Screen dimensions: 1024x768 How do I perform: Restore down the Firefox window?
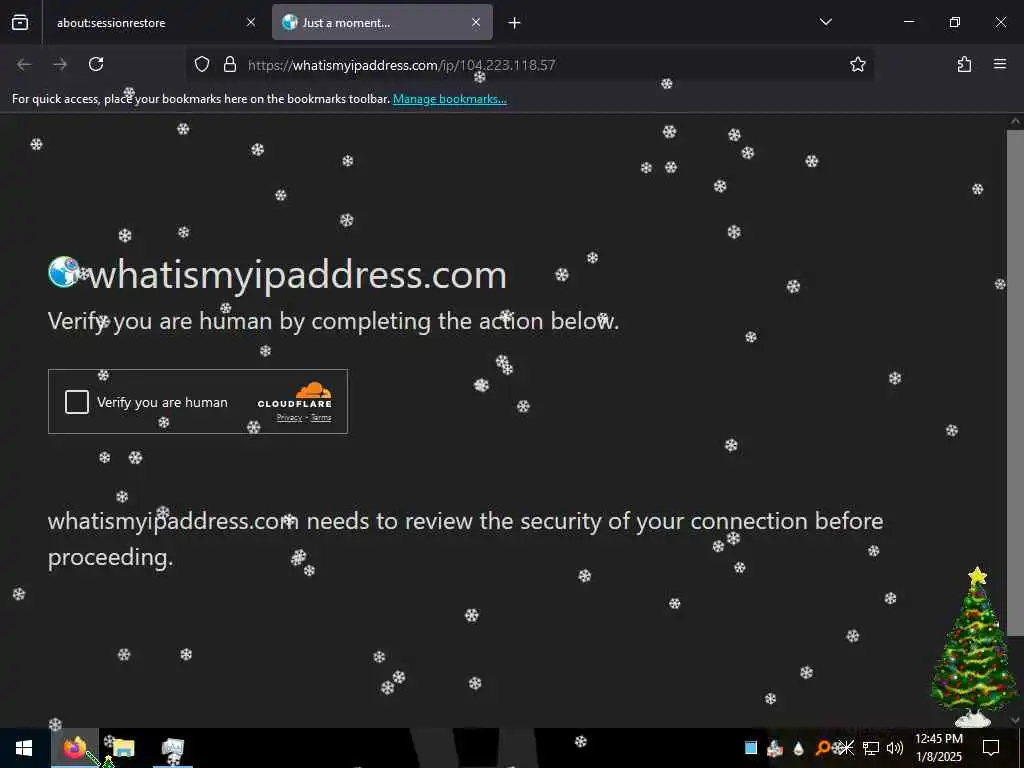[x=955, y=22]
